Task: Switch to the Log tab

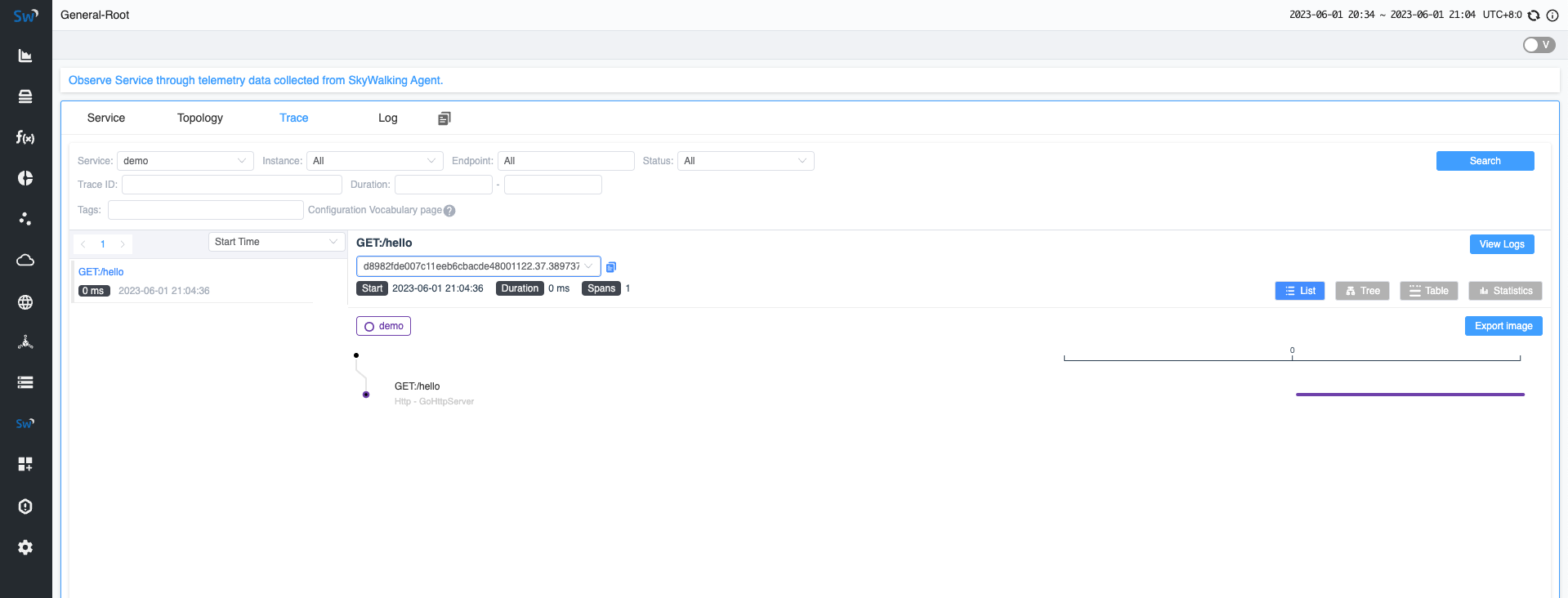Action: click(387, 118)
